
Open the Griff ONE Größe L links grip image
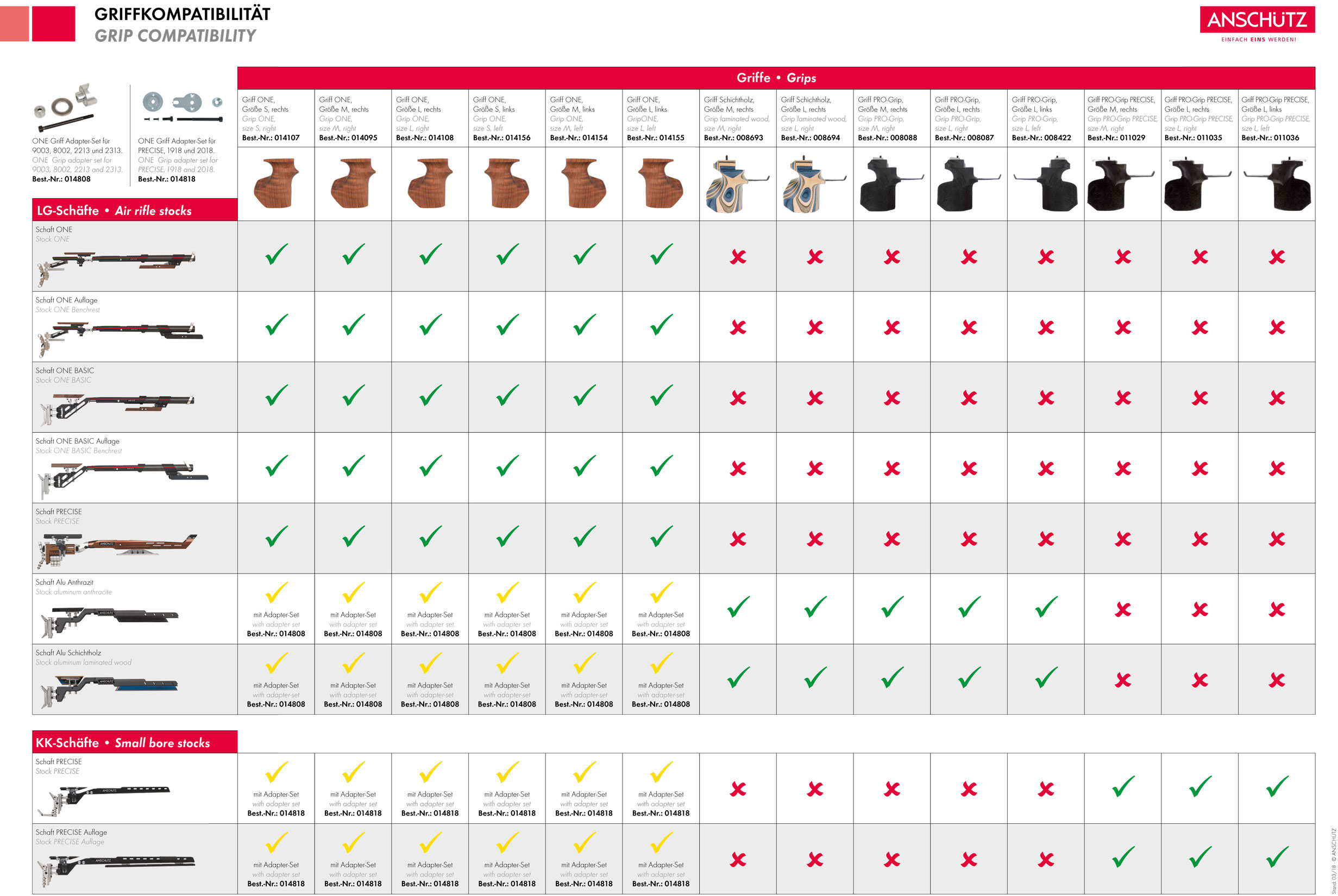pos(661,184)
